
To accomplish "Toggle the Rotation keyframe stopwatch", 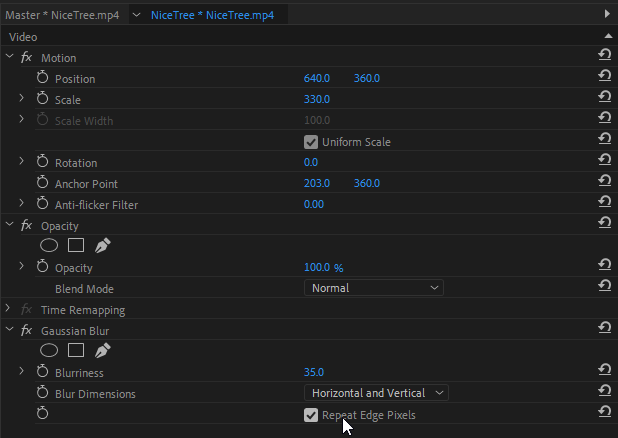I will click(x=42, y=162).
